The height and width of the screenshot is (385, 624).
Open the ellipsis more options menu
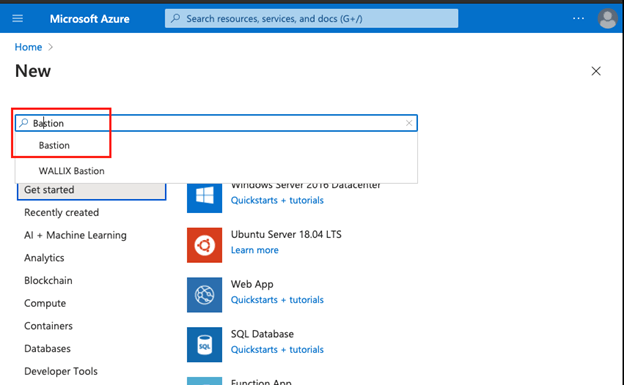(x=578, y=18)
